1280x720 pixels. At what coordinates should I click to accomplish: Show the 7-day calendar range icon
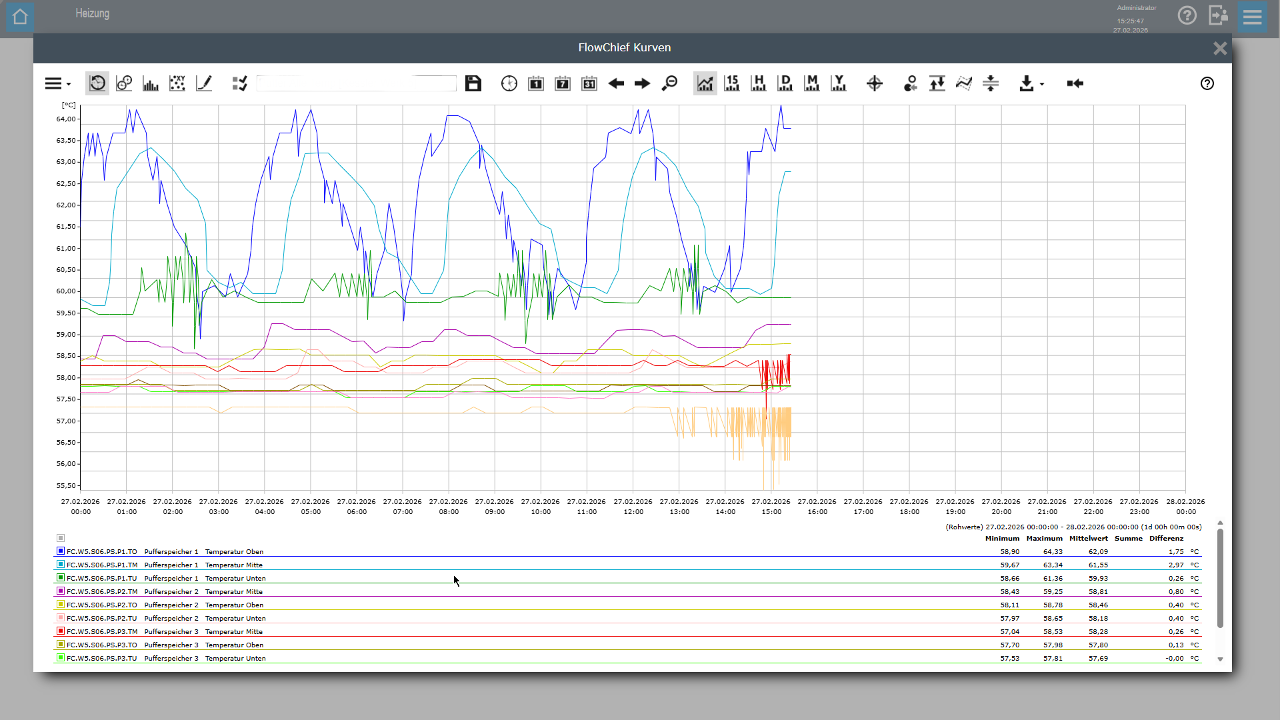click(563, 84)
